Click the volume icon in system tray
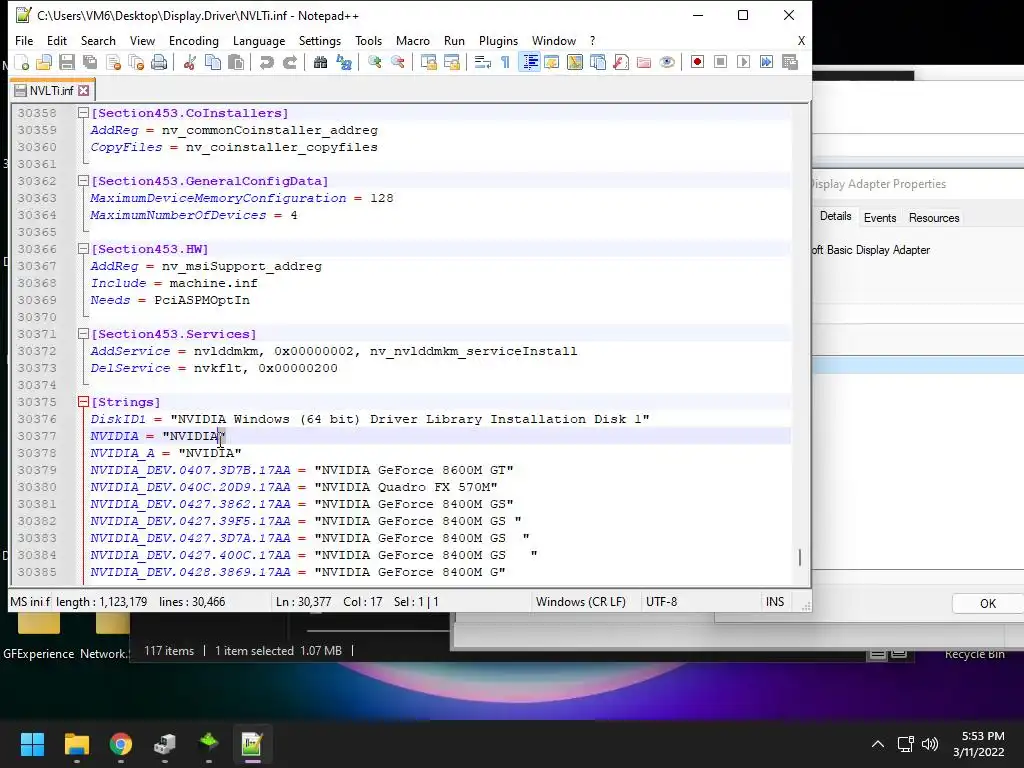The image size is (1024, 768). [x=929, y=744]
